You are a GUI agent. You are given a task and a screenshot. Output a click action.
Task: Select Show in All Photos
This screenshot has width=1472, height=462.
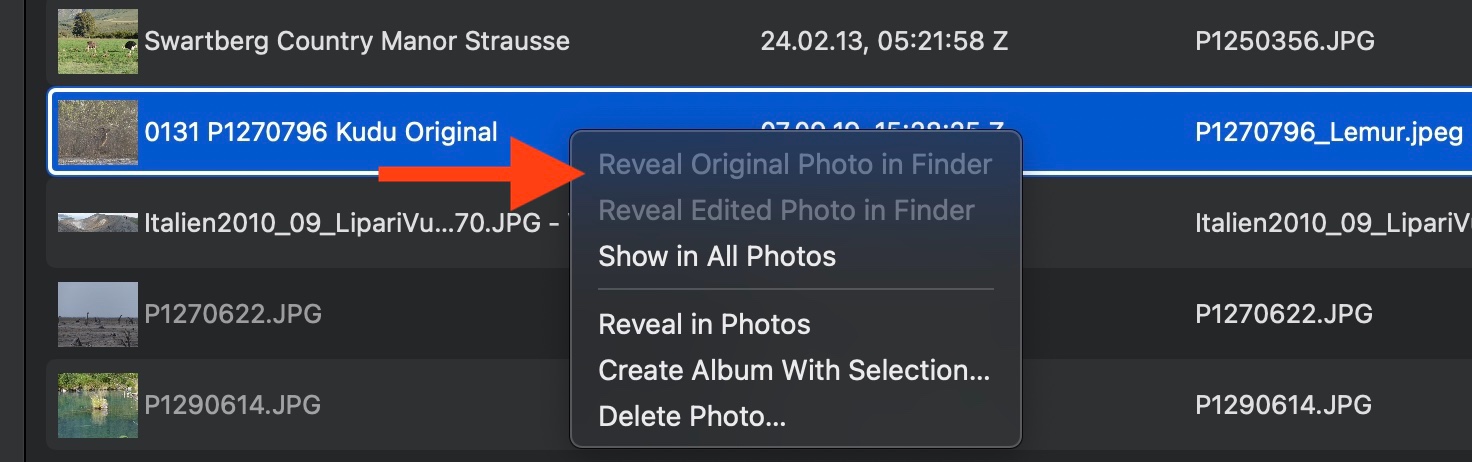[717, 257]
